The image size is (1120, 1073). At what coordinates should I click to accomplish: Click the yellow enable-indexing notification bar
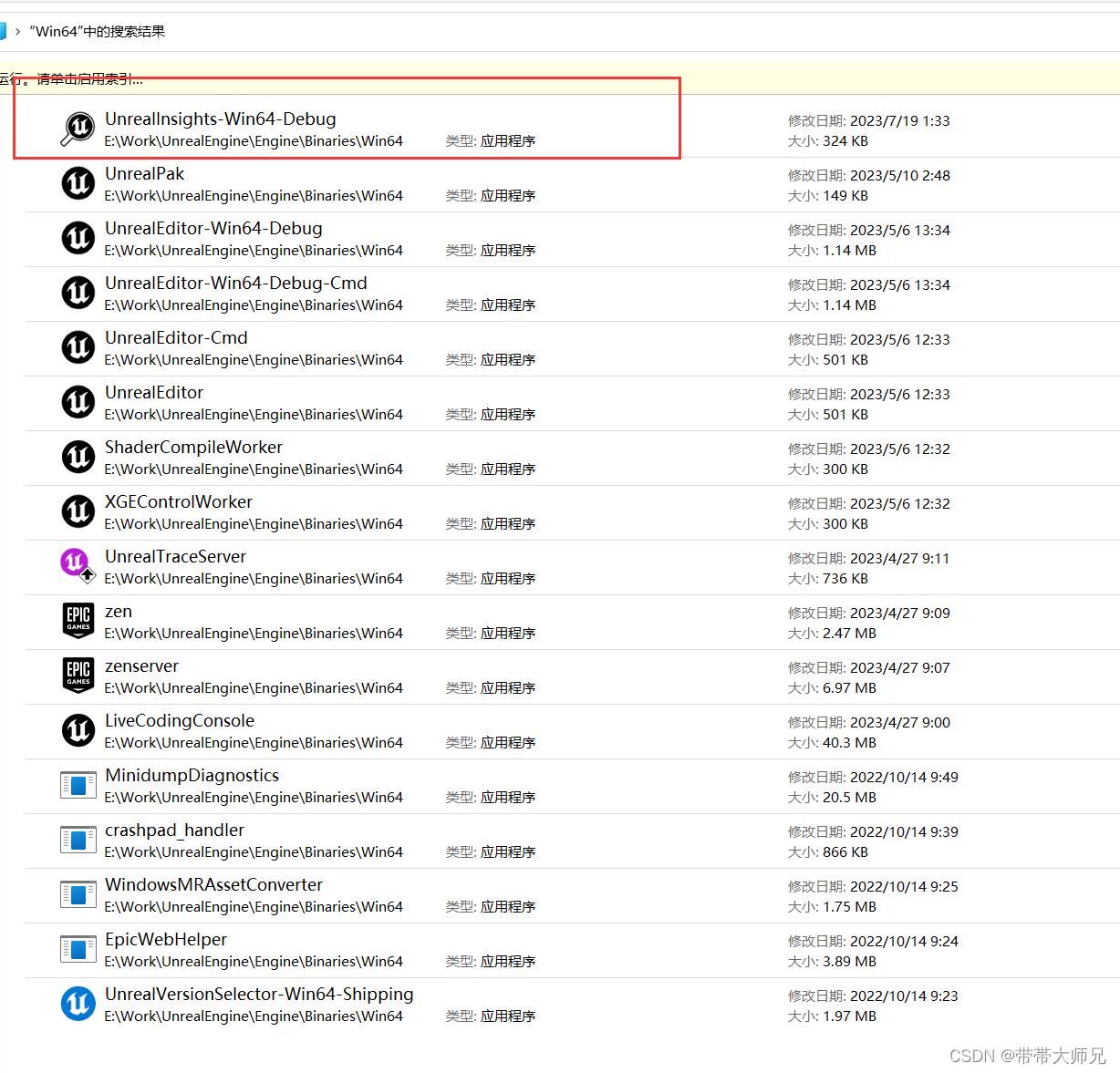(x=560, y=78)
